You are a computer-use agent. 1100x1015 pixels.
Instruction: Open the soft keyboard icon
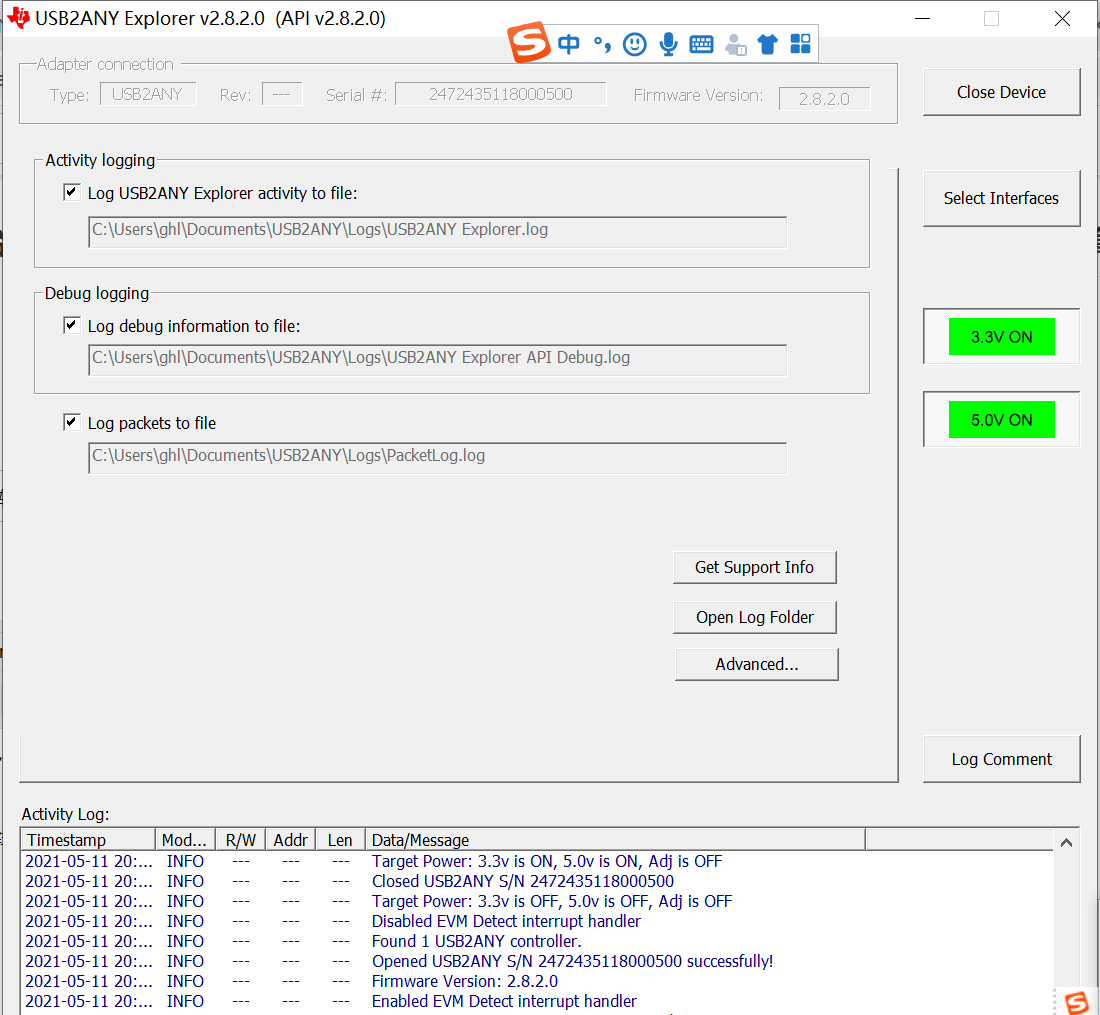702,44
